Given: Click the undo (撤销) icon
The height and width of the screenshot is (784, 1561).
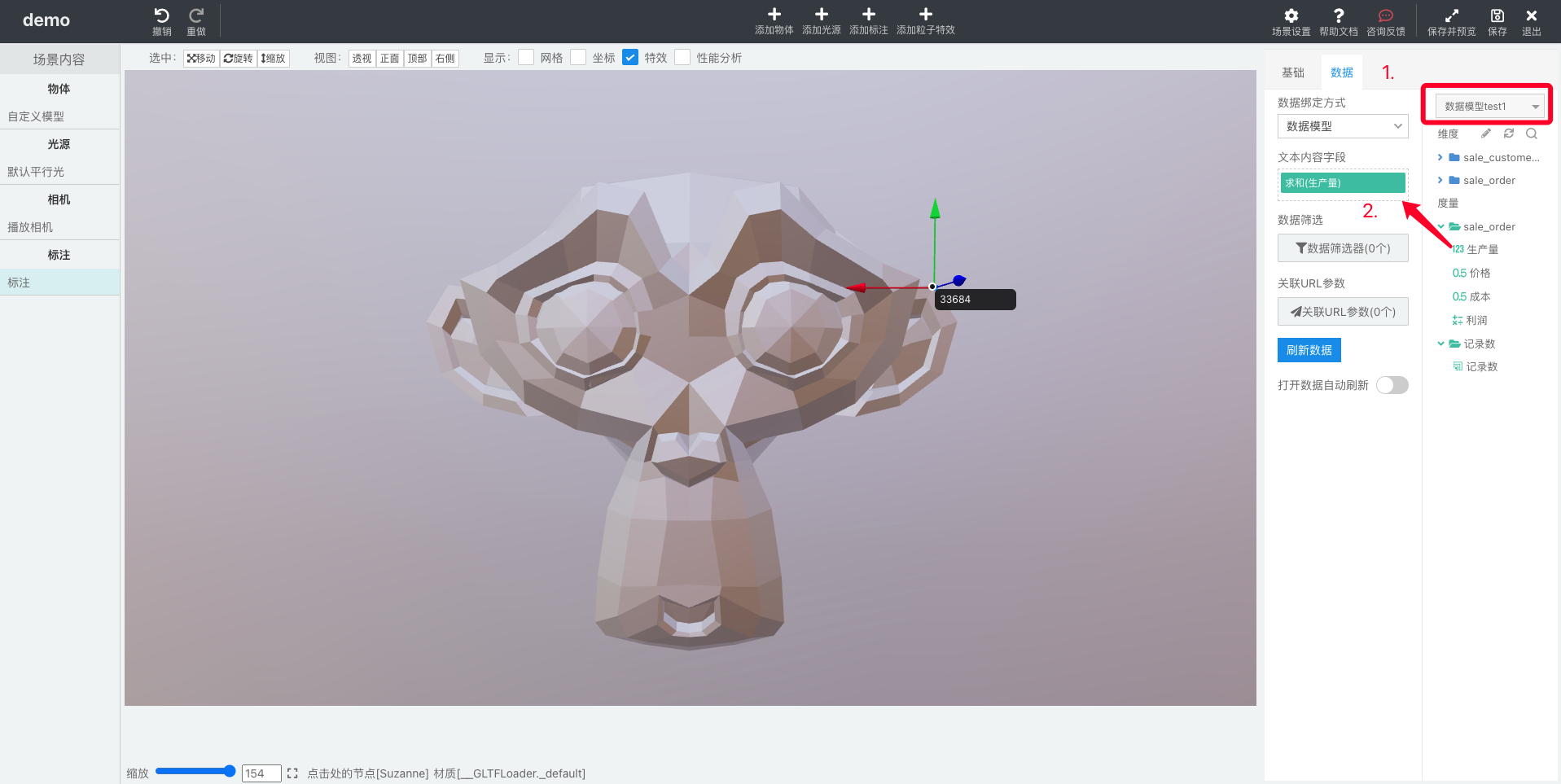Looking at the screenshot, I should coord(161,15).
